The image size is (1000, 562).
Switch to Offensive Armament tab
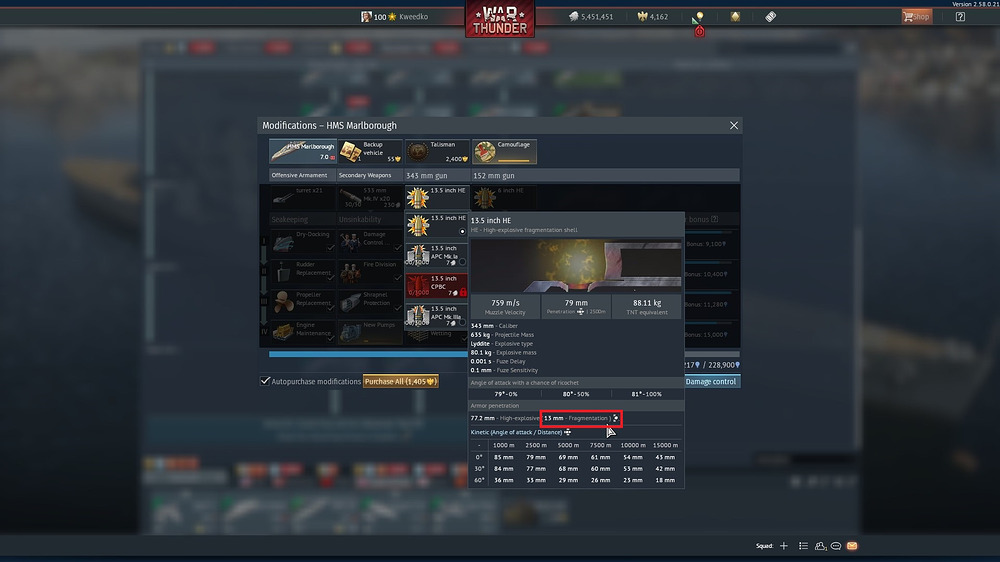pyautogui.click(x=302, y=175)
